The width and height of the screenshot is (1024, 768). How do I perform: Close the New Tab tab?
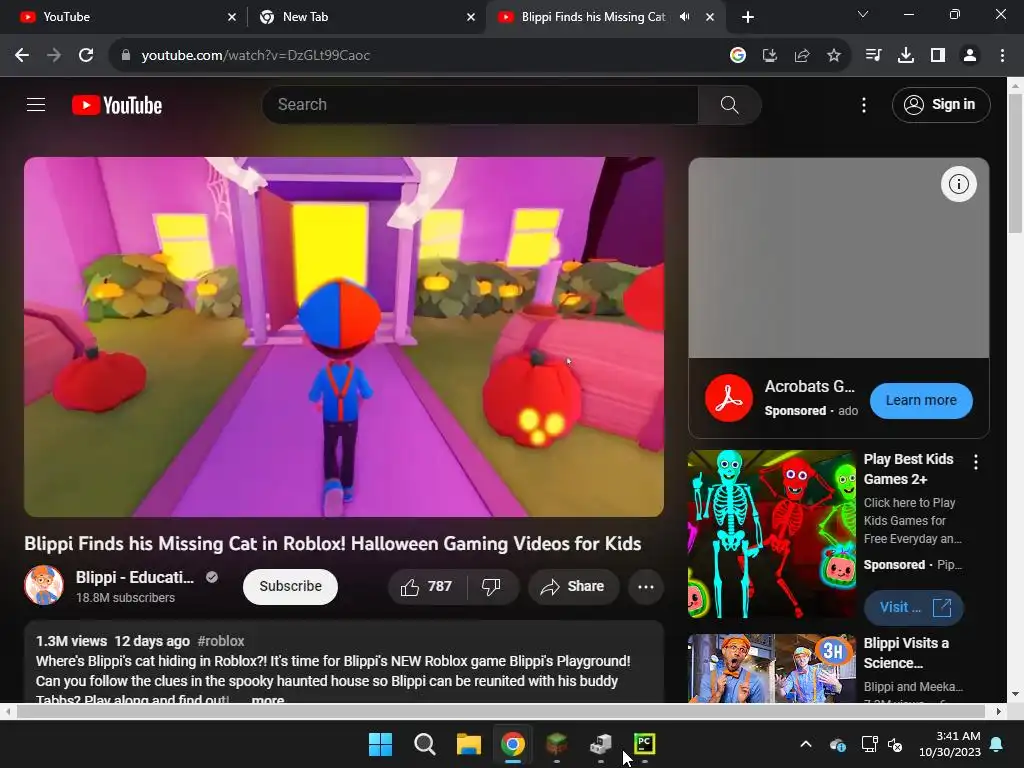point(471,18)
